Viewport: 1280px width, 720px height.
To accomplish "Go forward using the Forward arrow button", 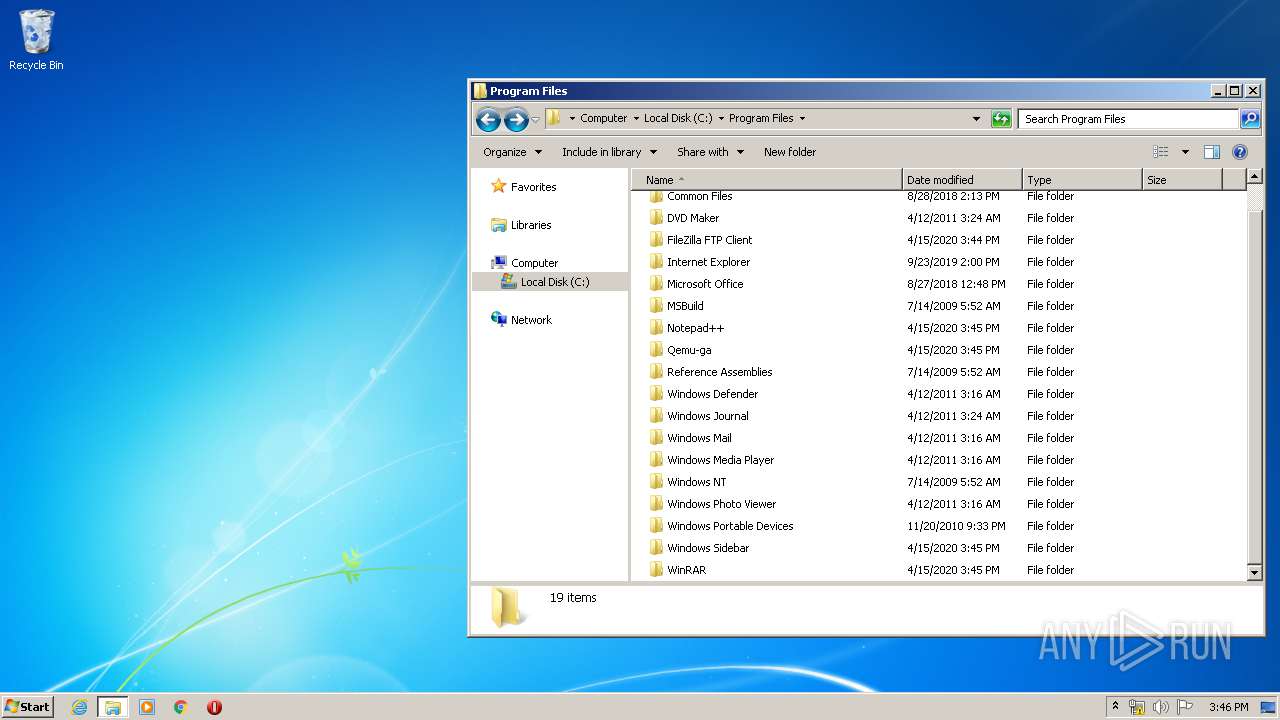I will (x=516, y=120).
